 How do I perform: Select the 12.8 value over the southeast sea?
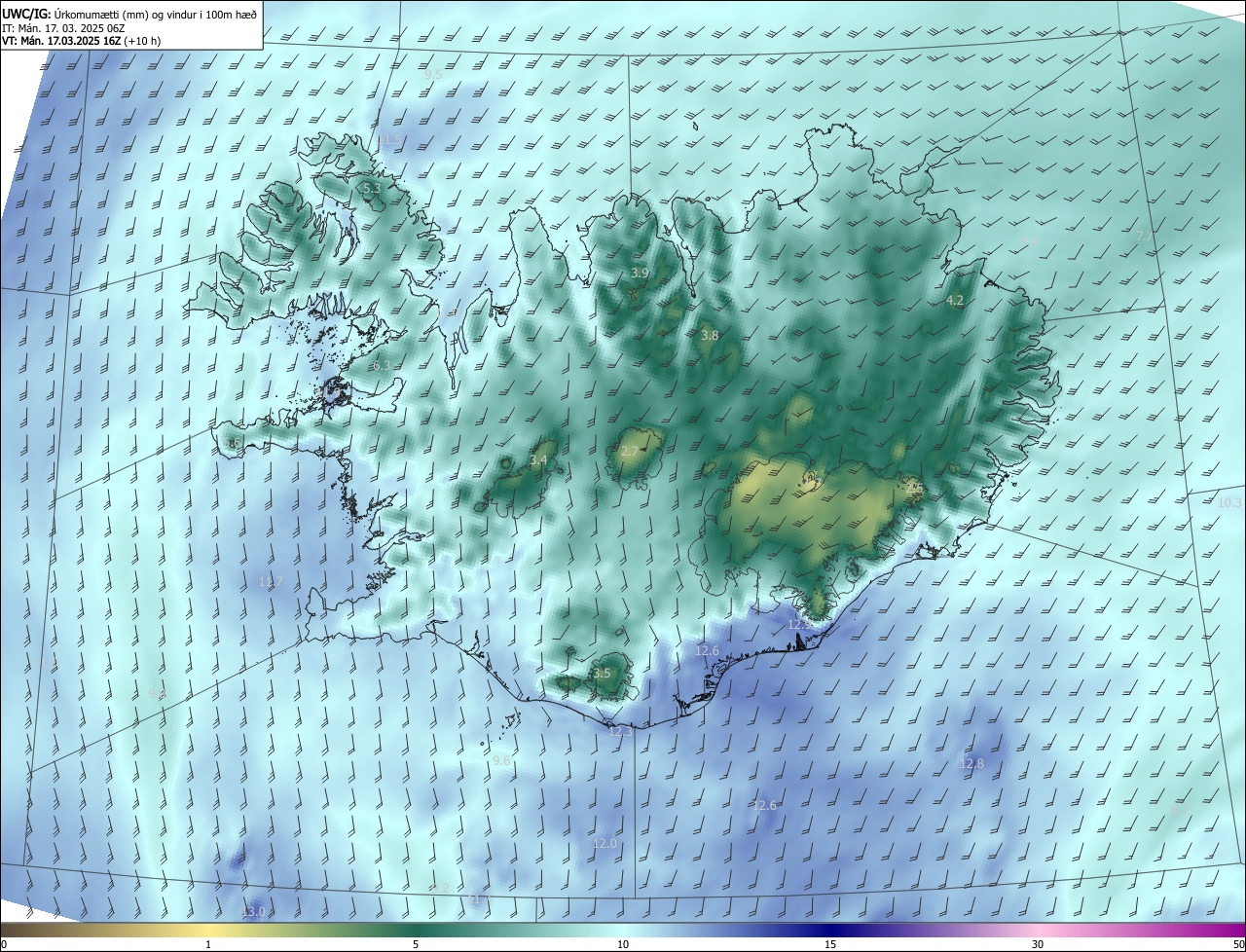(972, 764)
